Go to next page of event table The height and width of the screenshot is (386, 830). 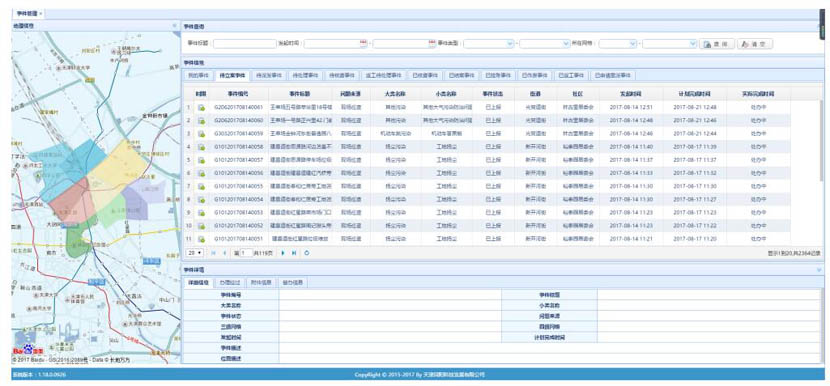click(x=283, y=253)
